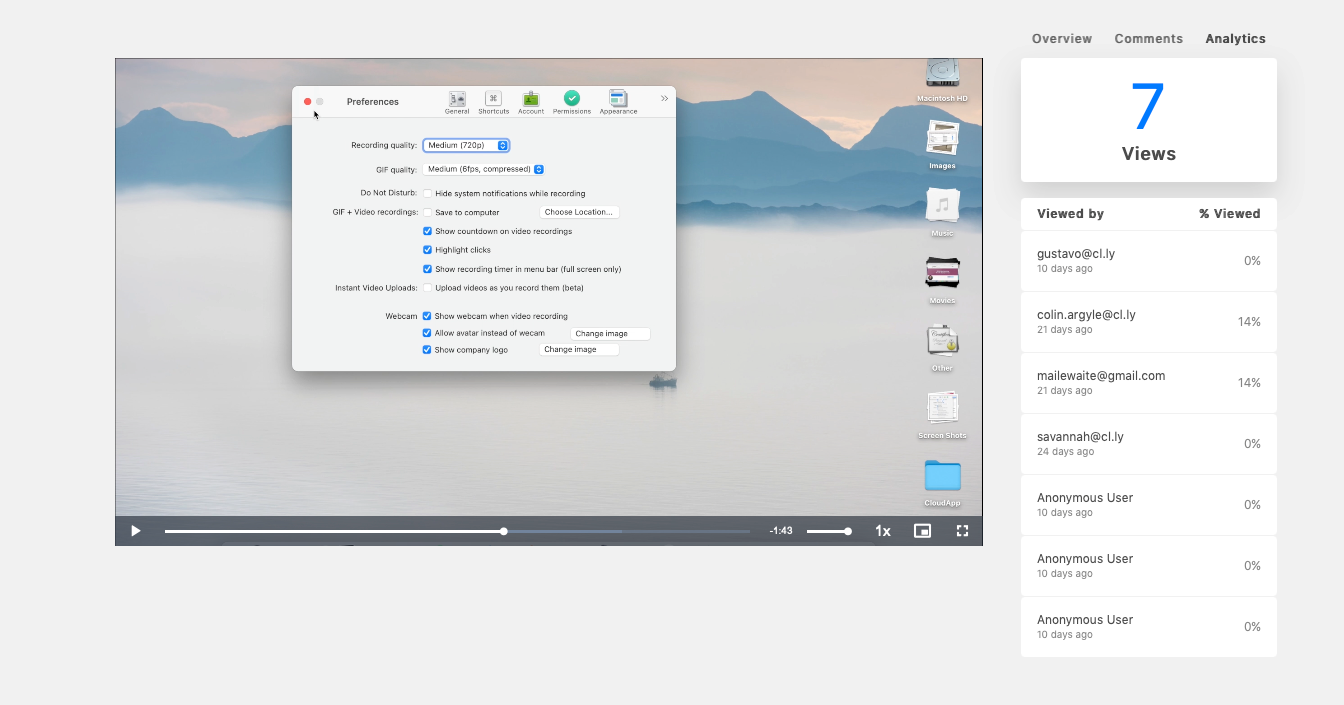Enter fullscreen video mode
This screenshot has width=1344, height=705.
(x=962, y=531)
